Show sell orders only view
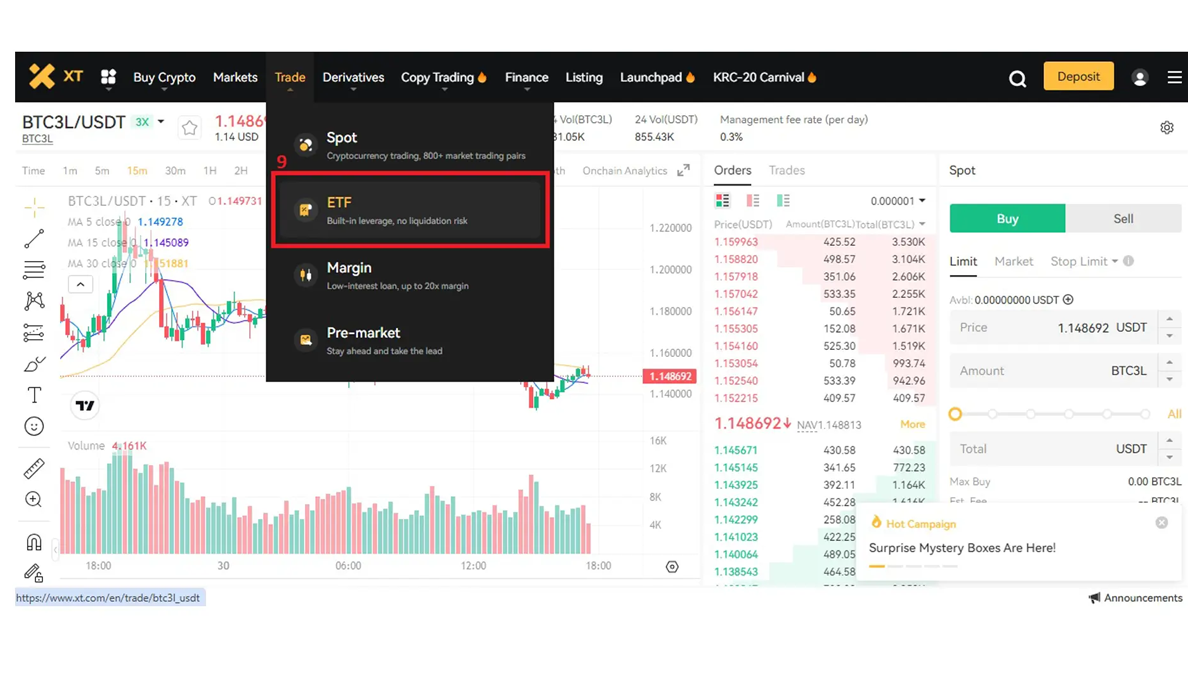 753,201
